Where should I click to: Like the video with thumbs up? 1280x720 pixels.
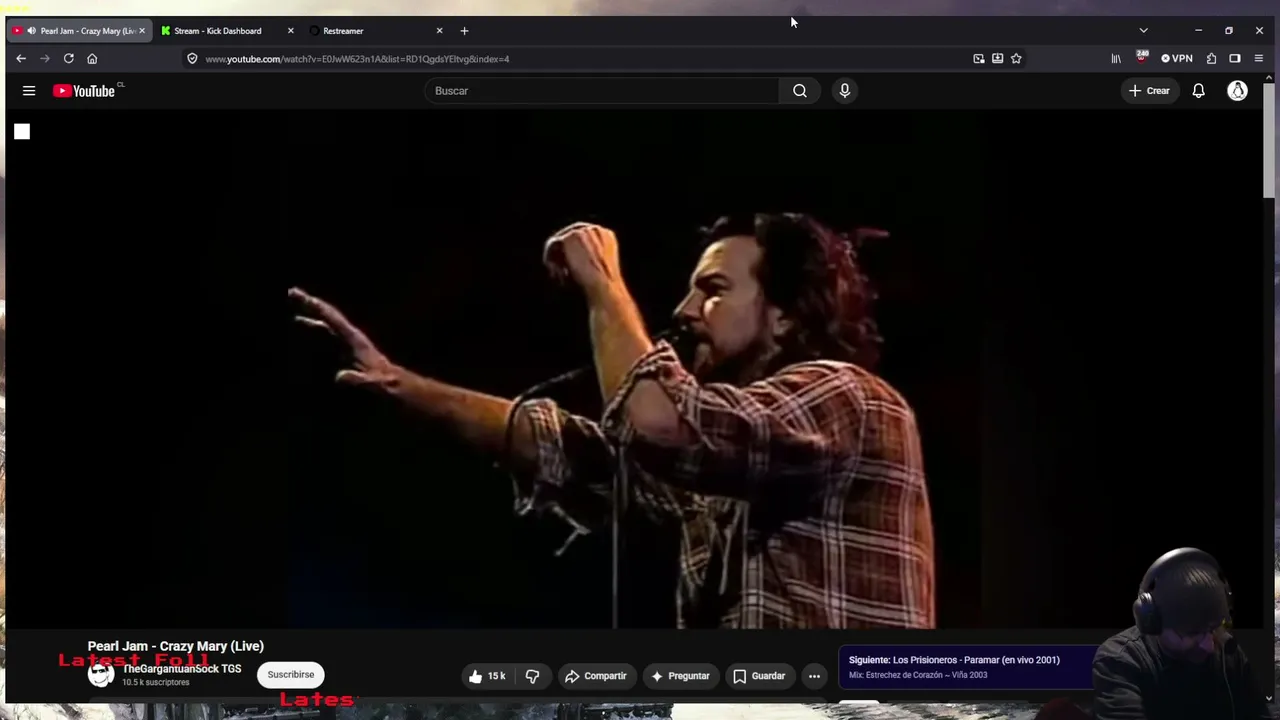click(487, 676)
